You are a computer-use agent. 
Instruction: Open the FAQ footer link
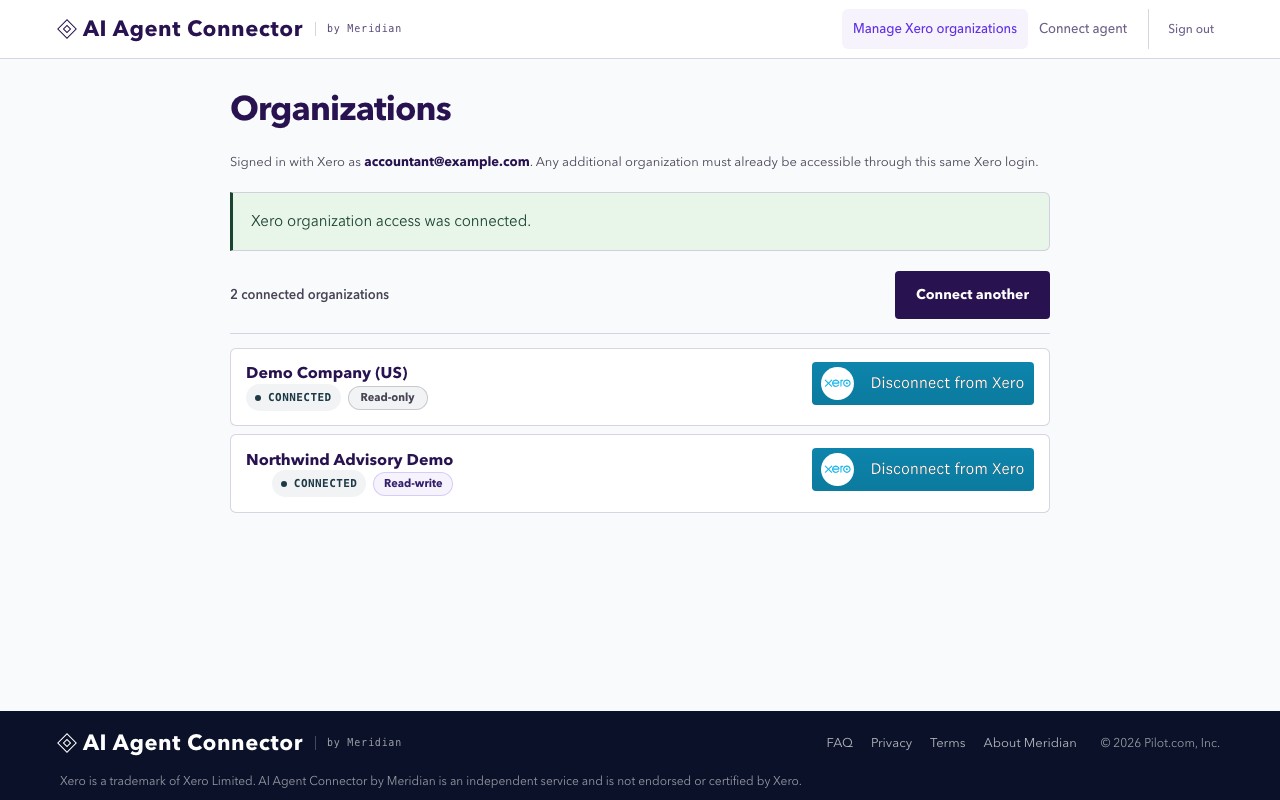(x=840, y=743)
